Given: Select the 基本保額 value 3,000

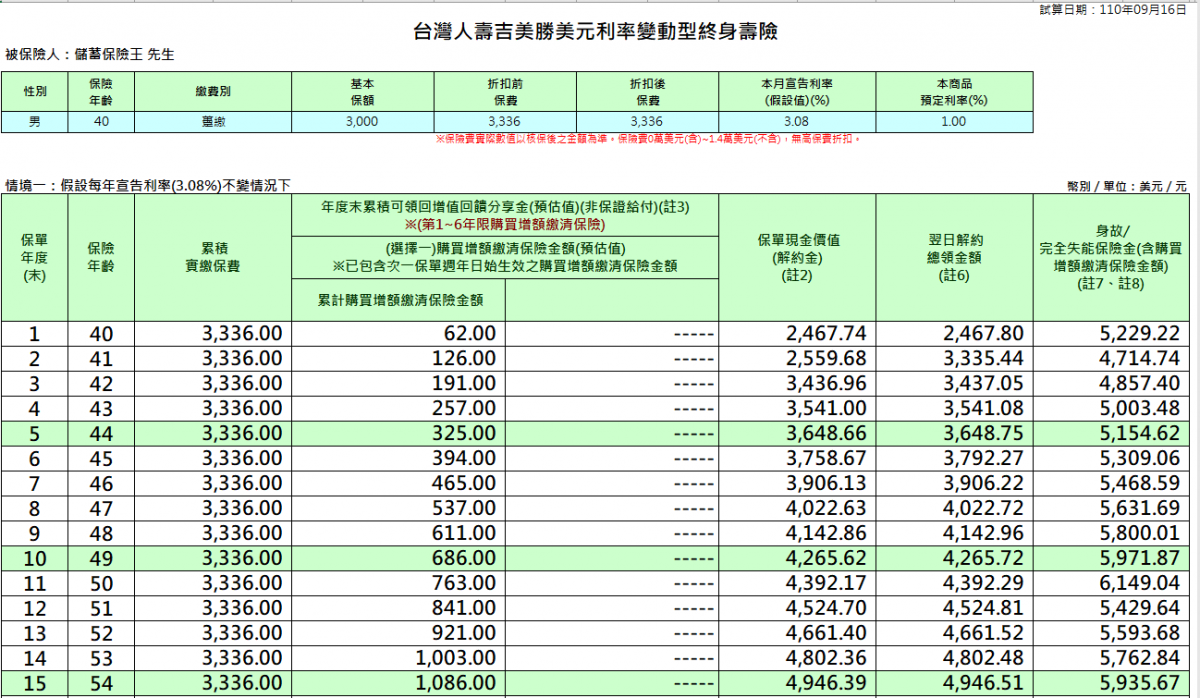Looking at the screenshot, I should tap(362, 122).
